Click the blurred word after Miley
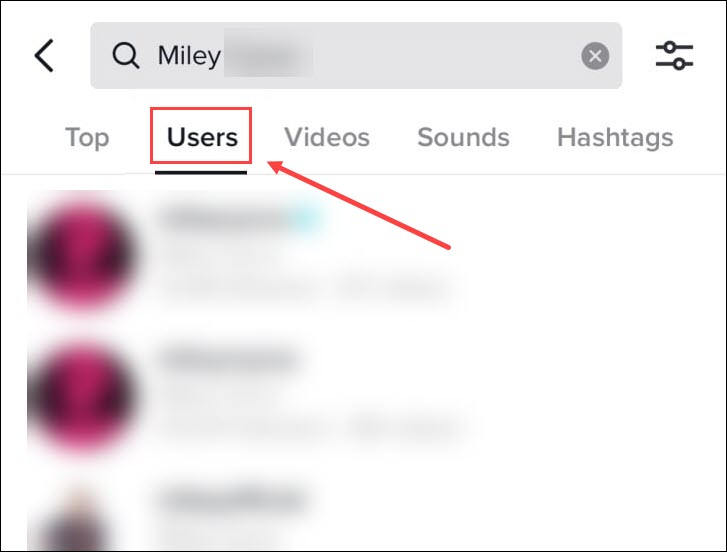This screenshot has height=552, width=727. 268,56
